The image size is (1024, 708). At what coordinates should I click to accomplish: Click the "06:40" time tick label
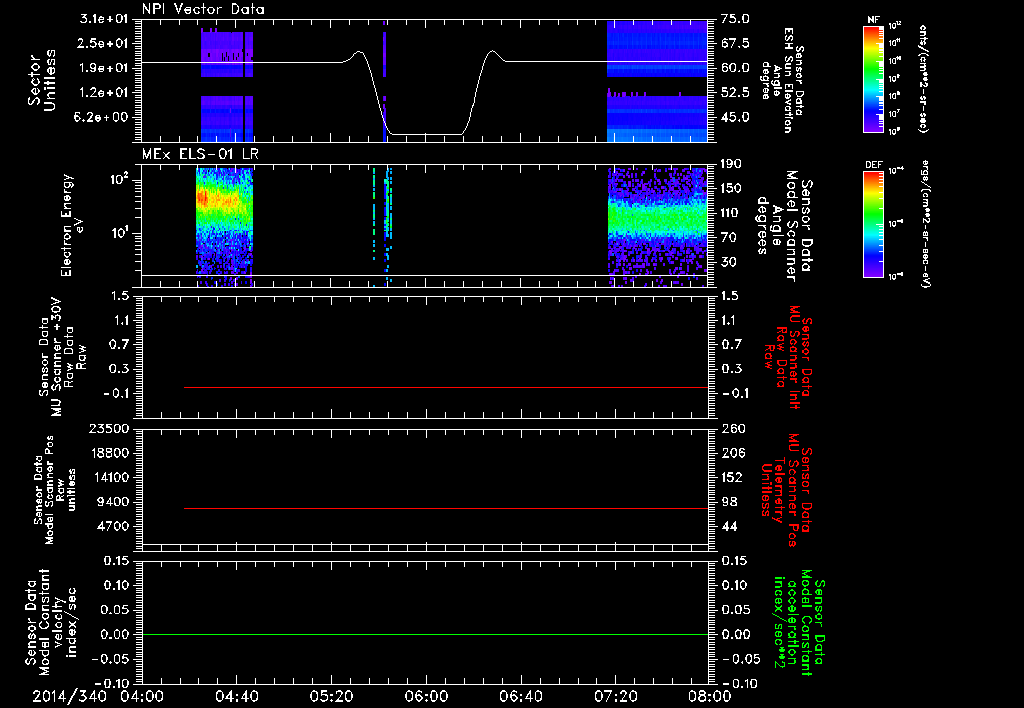point(520,697)
